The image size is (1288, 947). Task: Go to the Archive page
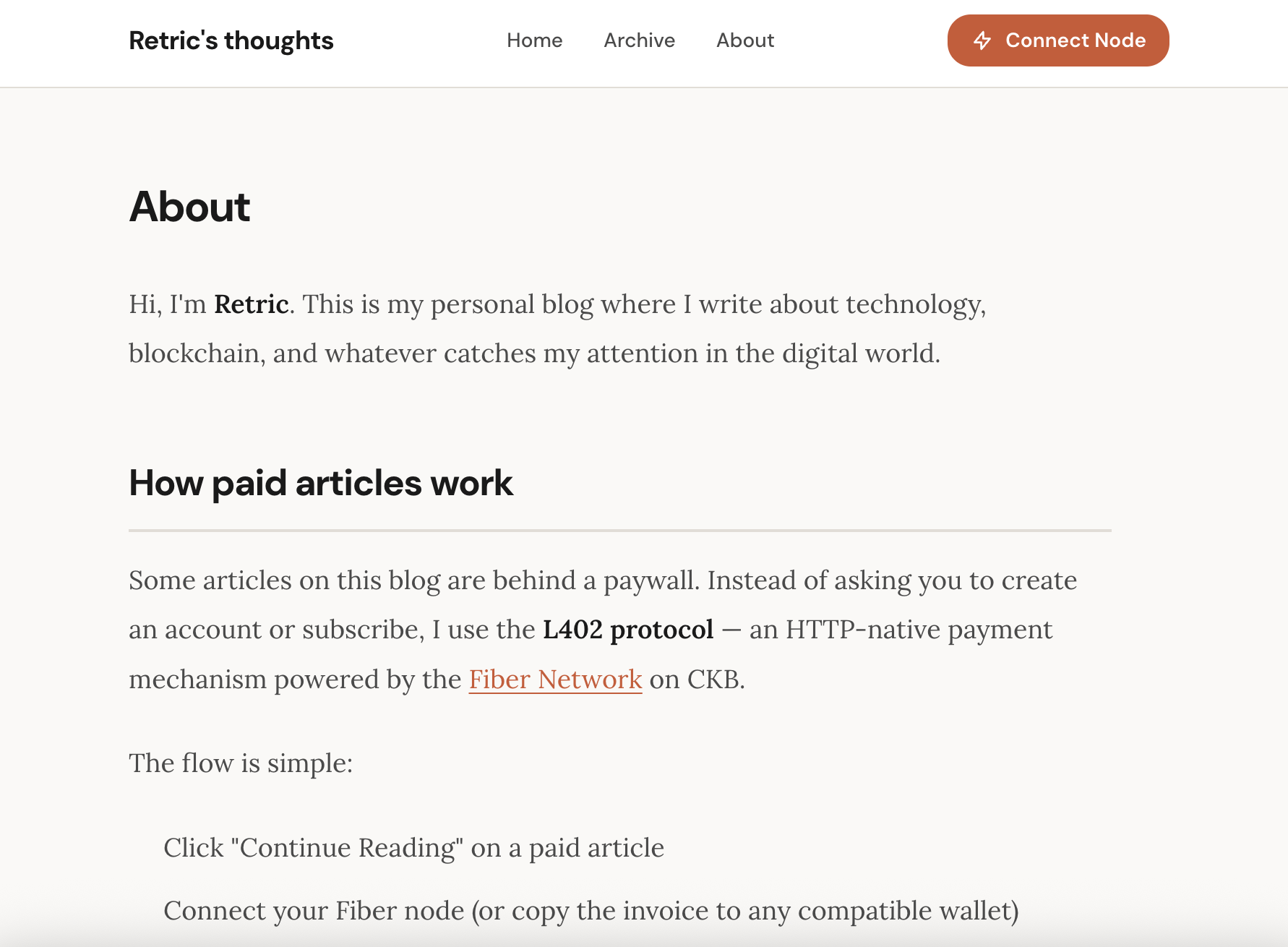click(x=639, y=40)
